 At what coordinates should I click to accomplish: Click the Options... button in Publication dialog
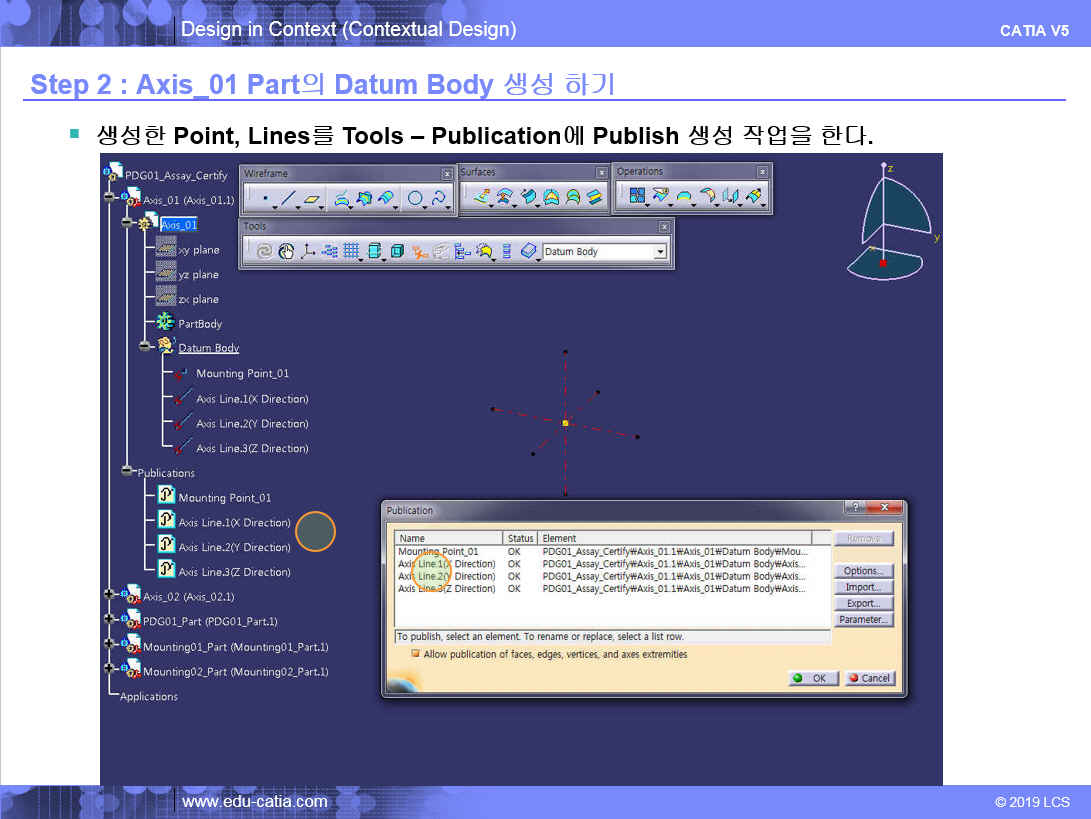862,571
